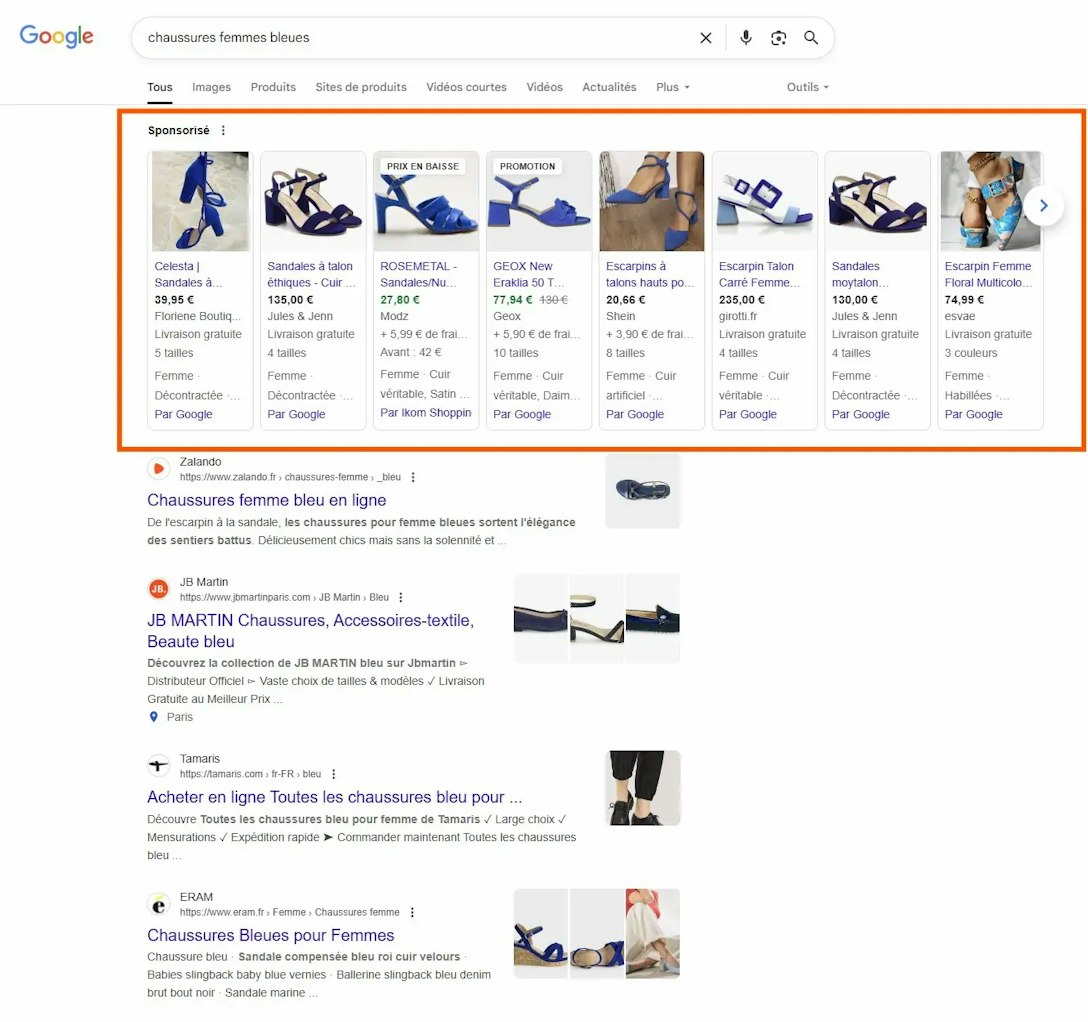Open the Celesta Sandales product link

189,274
